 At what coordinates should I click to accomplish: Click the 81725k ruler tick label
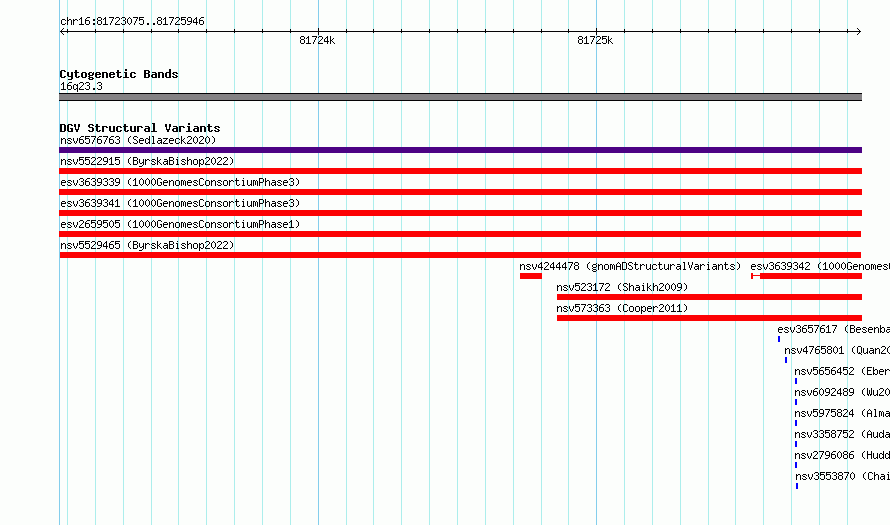point(595,40)
